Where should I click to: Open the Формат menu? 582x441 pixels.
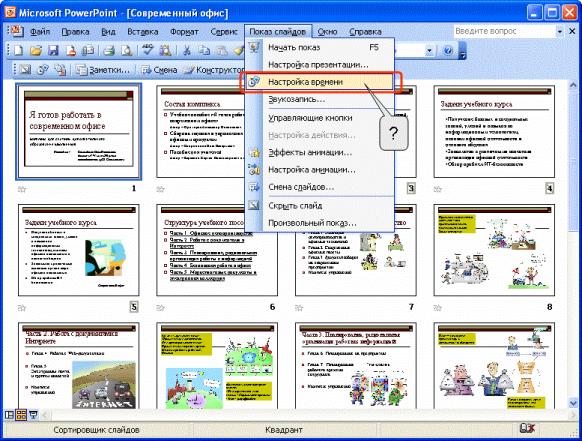[184, 32]
